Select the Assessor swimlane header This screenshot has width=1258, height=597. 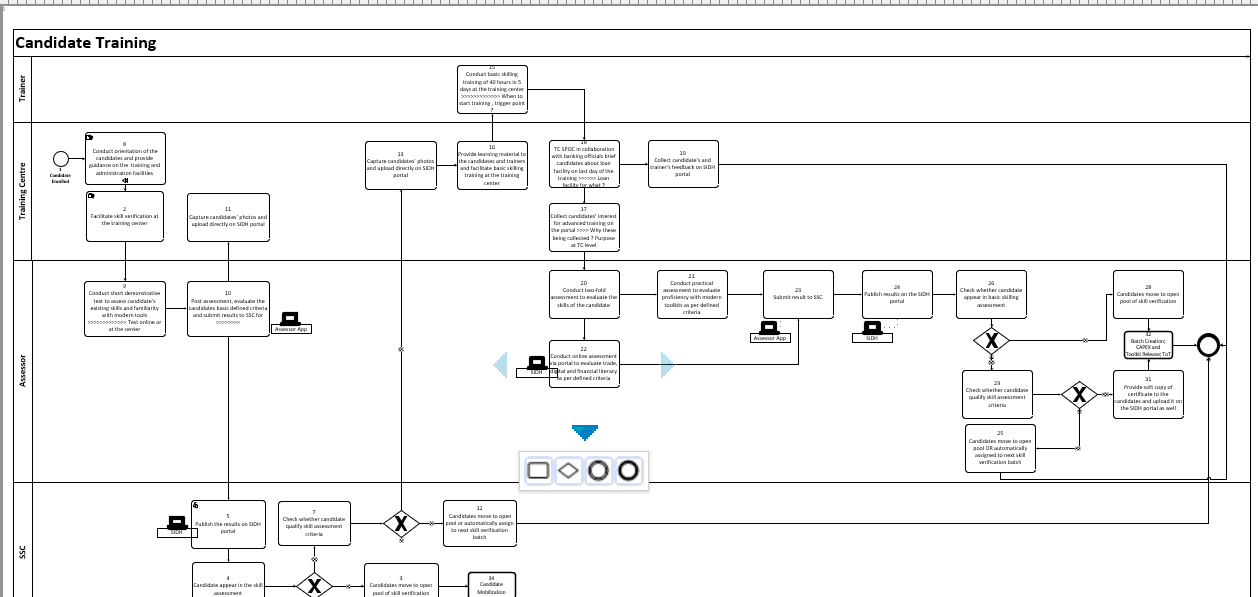tap(23, 370)
